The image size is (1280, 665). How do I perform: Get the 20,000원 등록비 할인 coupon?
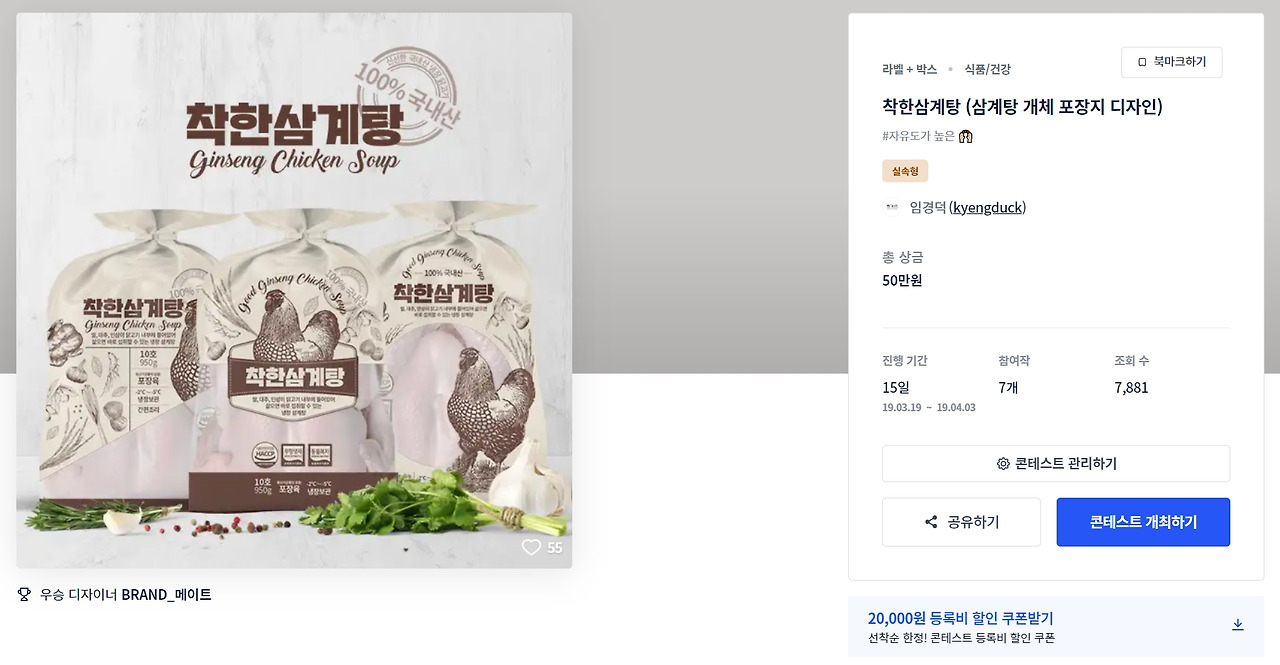(x=1056, y=627)
